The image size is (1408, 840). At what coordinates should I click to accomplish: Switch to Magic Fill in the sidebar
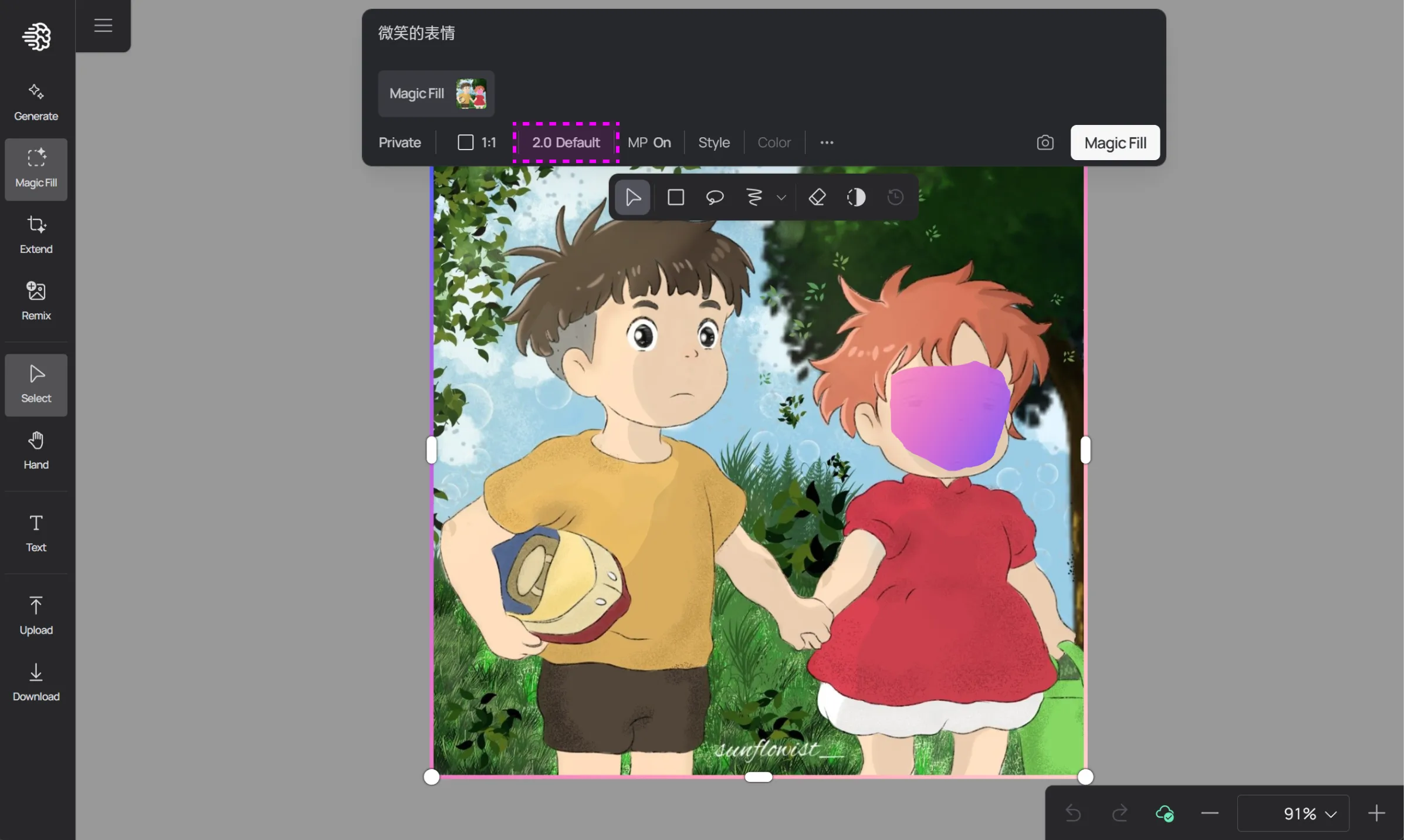[x=36, y=169]
